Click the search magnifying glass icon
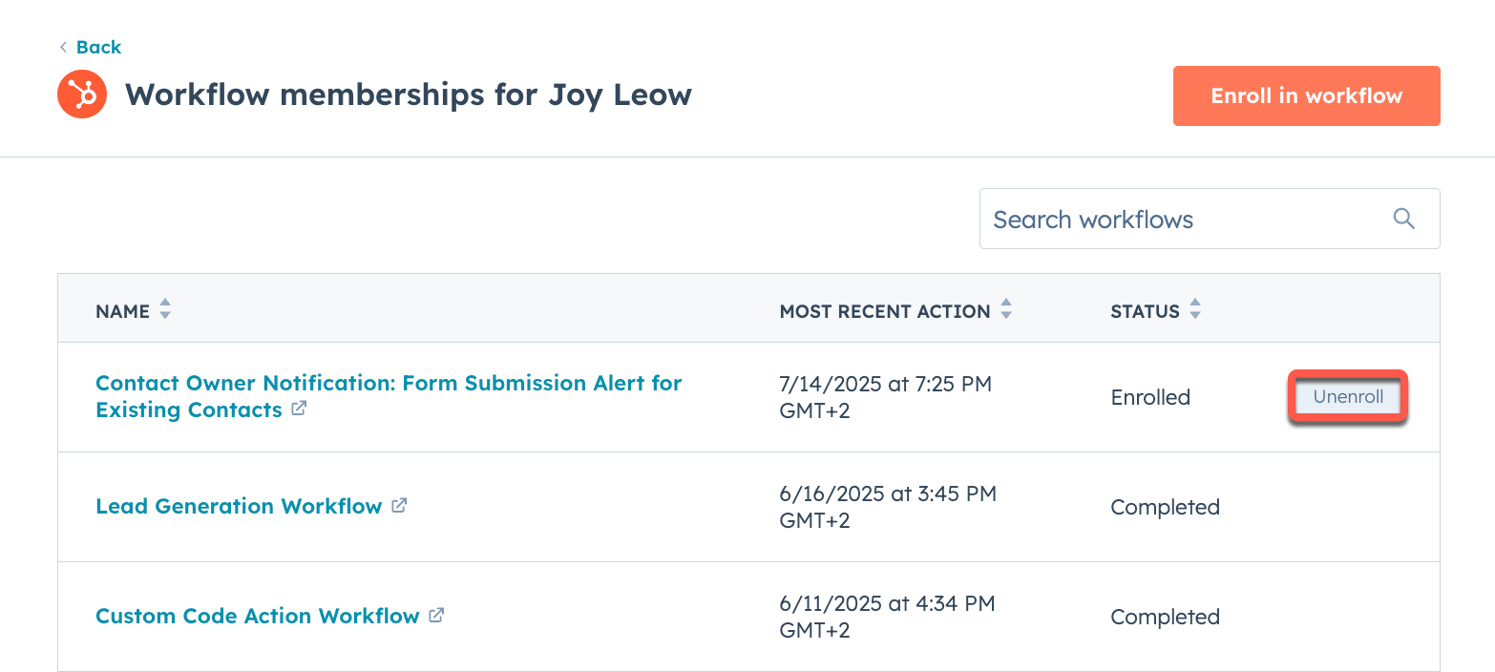This screenshot has height=672, width=1495. [x=1403, y=218]
